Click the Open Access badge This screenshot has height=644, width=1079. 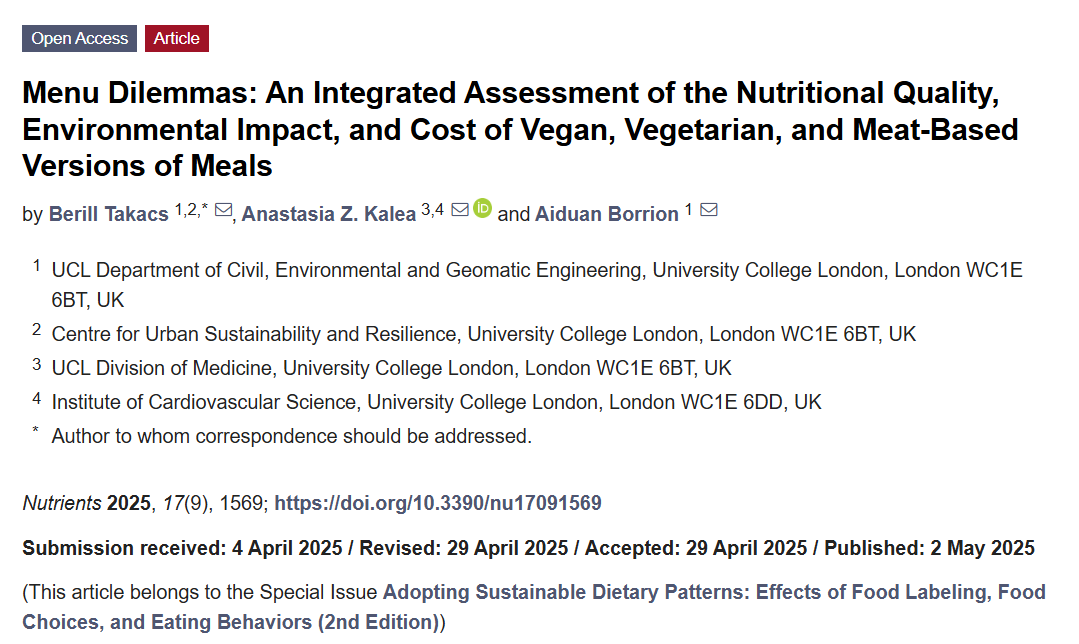click(x=79, y=39)
